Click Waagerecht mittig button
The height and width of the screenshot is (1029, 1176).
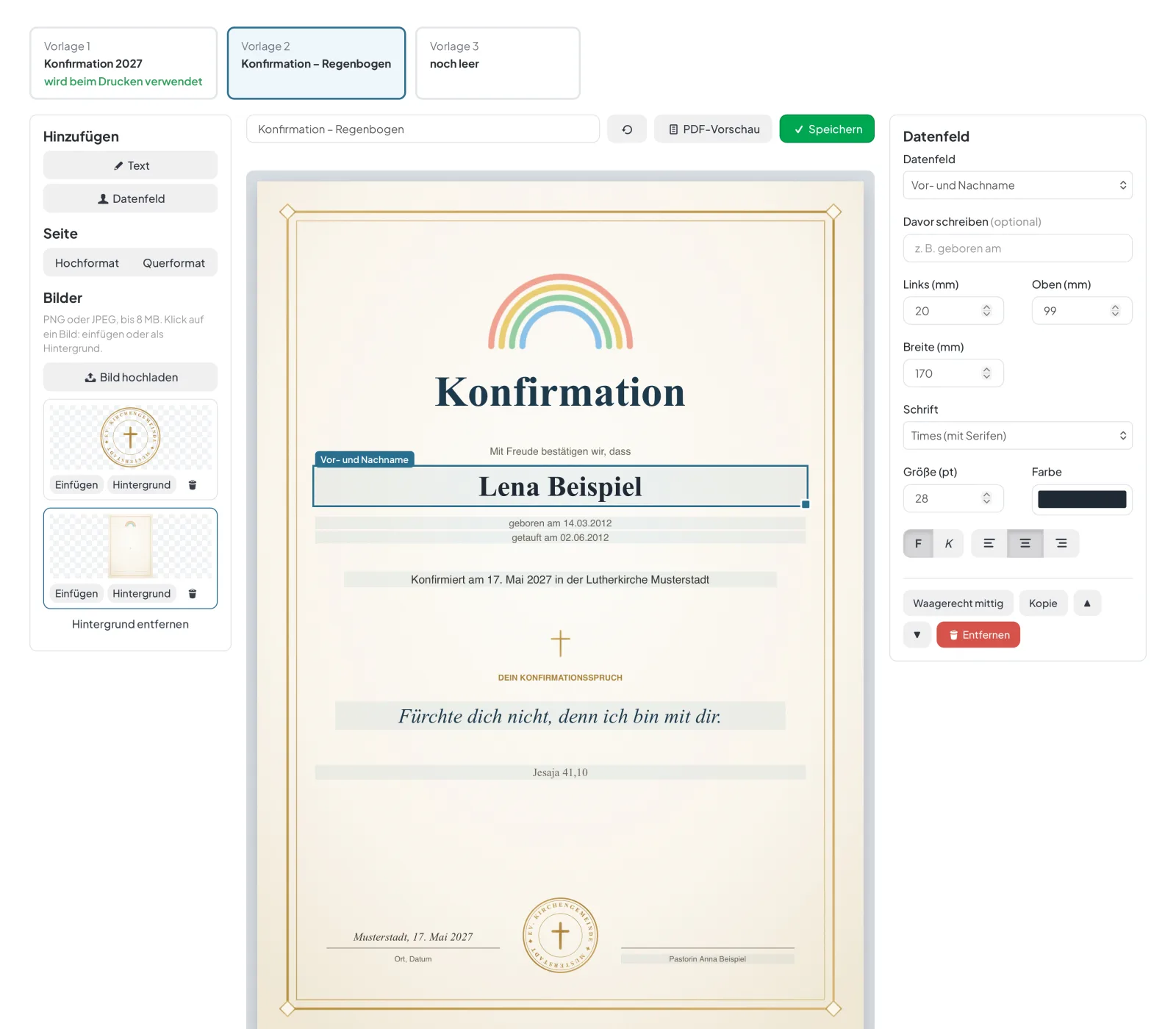(958, 603)
